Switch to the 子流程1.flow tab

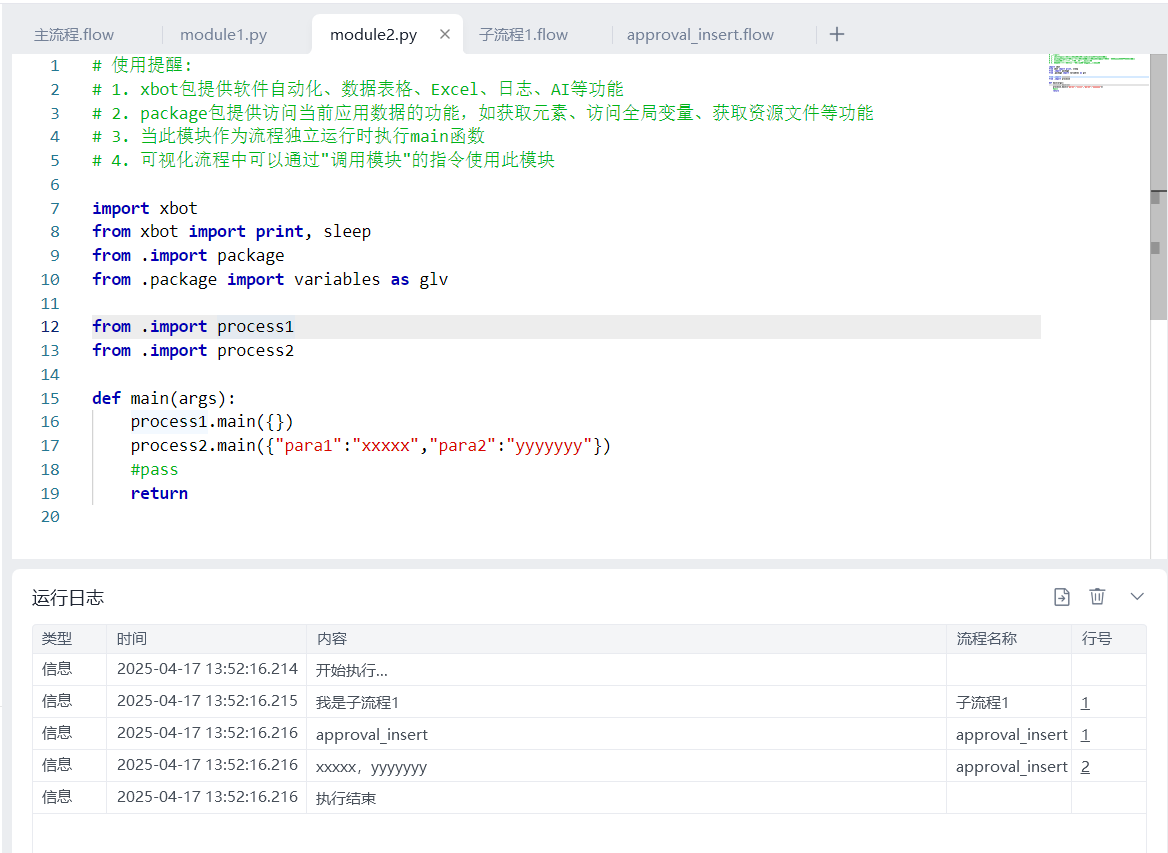point(523,35)
